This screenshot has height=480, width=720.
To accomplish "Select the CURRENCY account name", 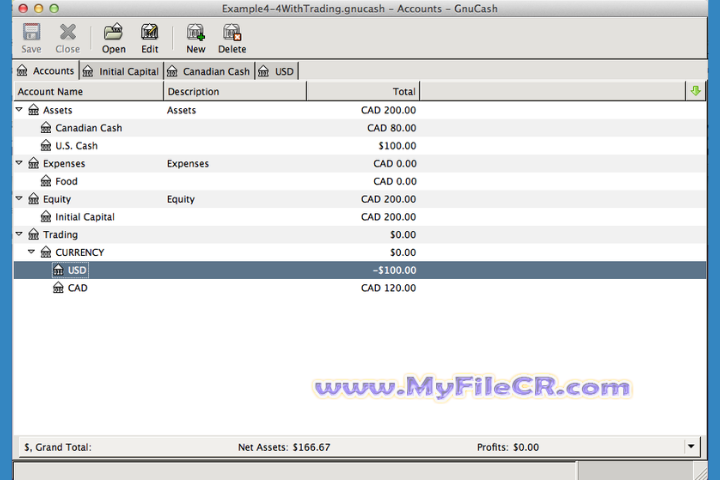I will click(79, 253).
